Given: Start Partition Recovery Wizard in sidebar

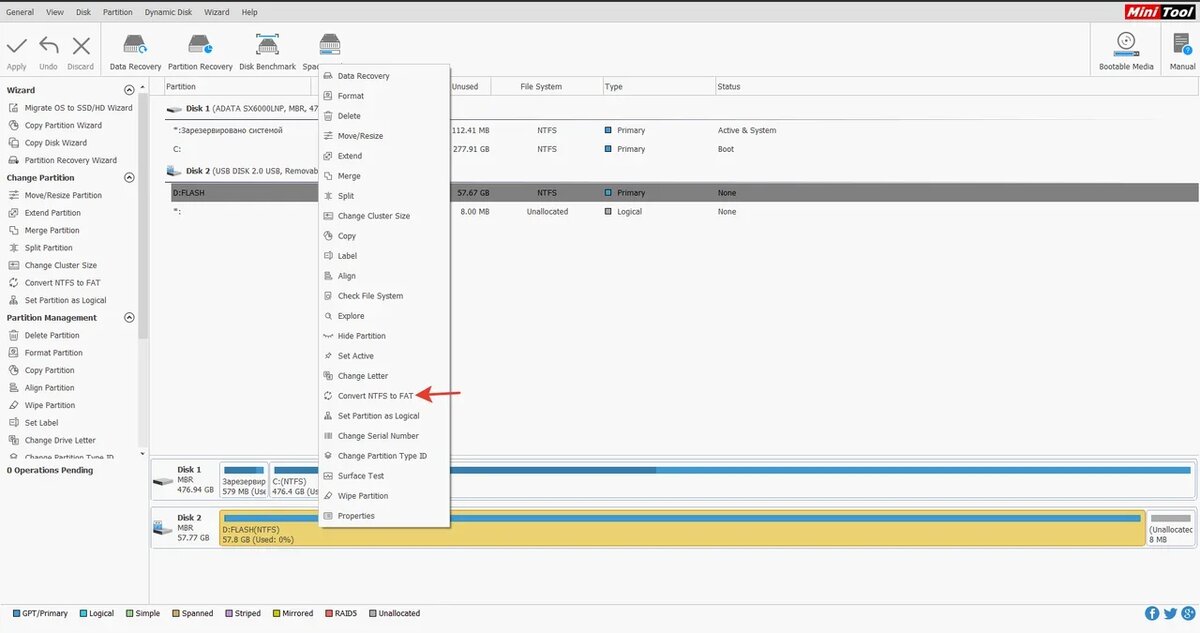Looking at the screenshot, I should (62, 160).
